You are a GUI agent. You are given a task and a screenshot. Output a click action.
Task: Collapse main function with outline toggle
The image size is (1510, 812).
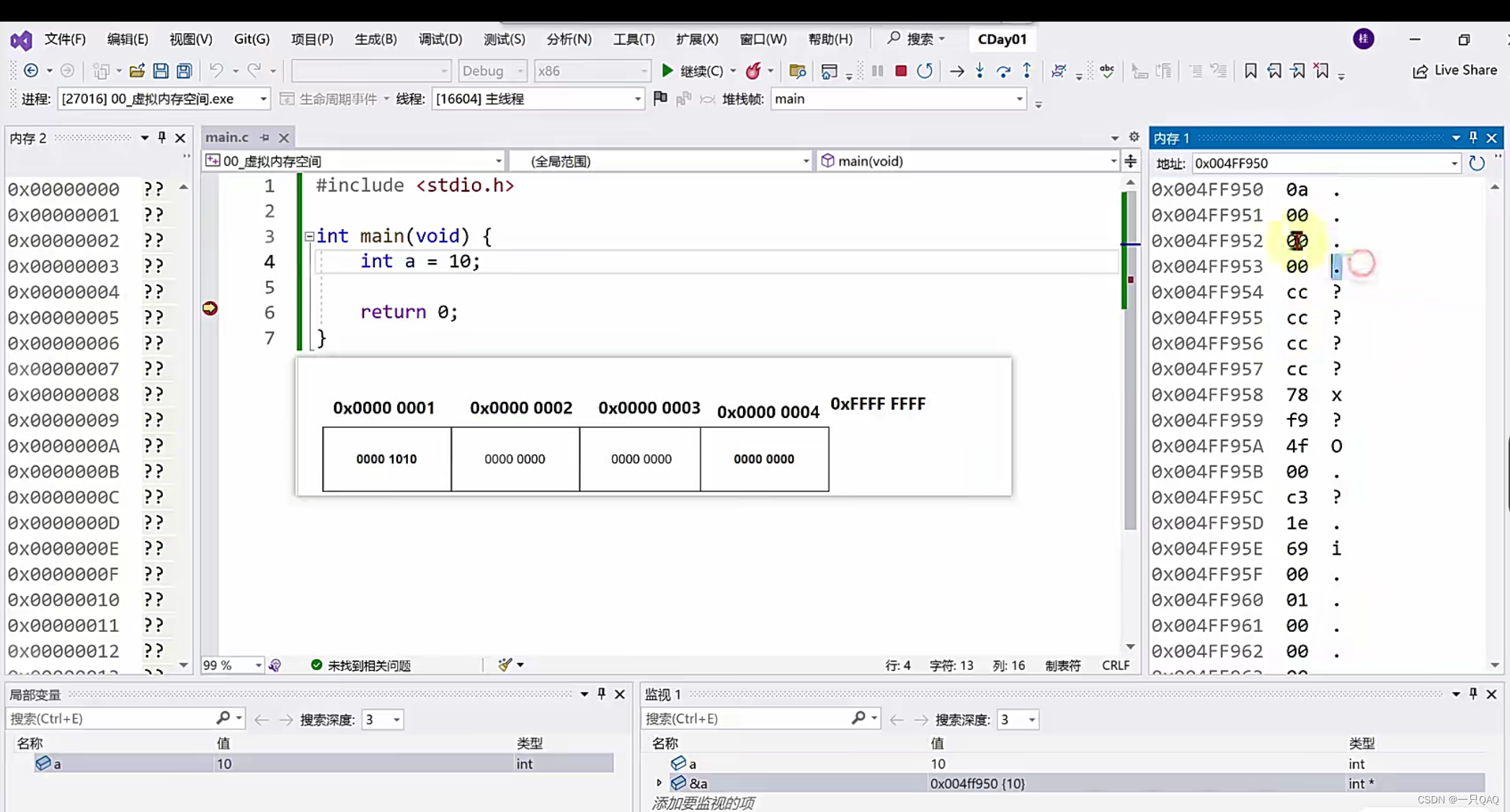309,236
